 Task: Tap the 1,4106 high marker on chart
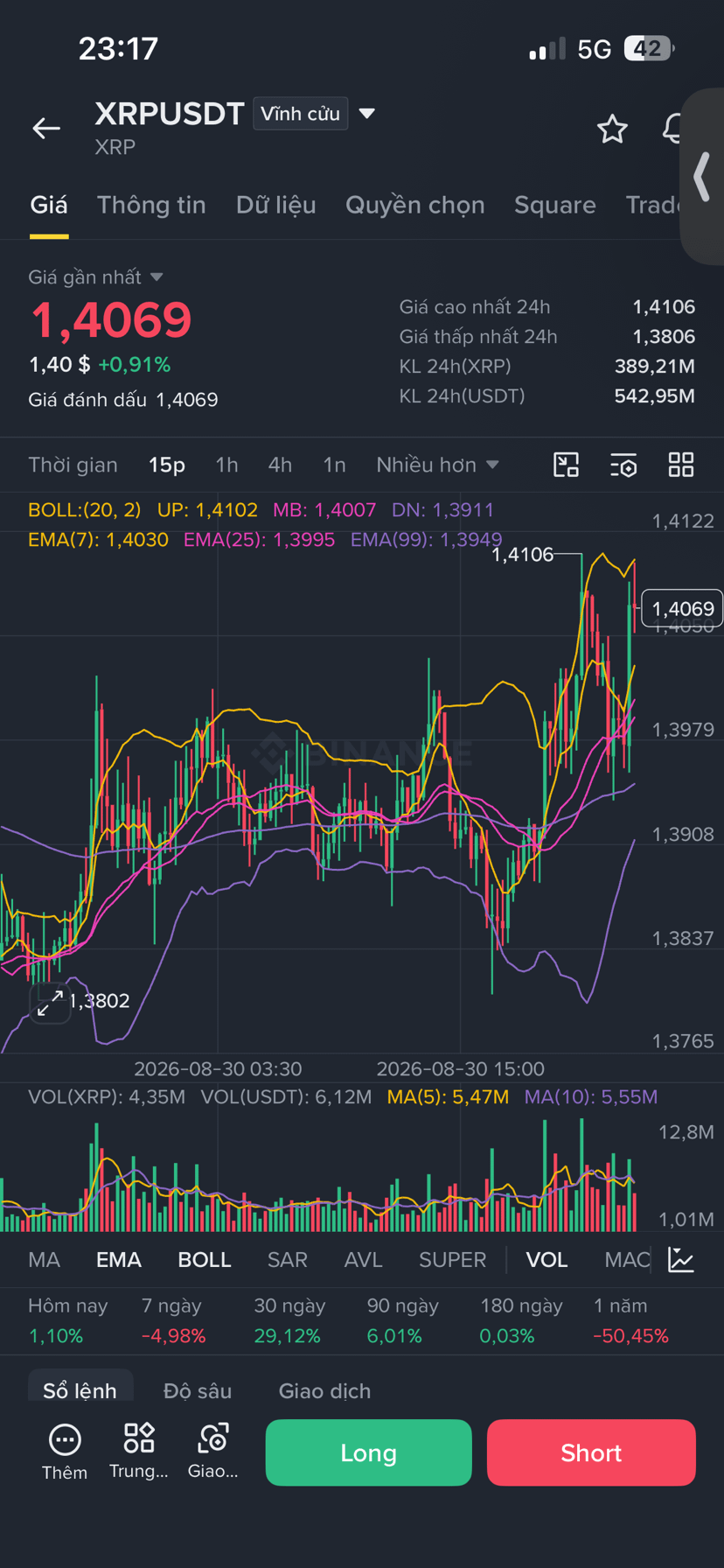point(522,555)
